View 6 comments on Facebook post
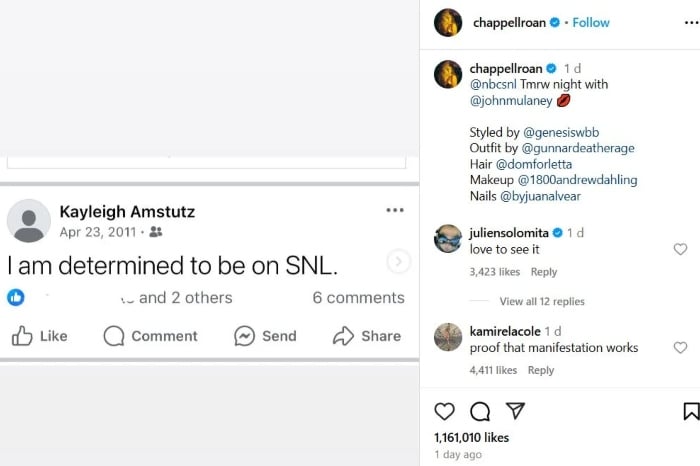The image size is (700, 466). [358, 298]
